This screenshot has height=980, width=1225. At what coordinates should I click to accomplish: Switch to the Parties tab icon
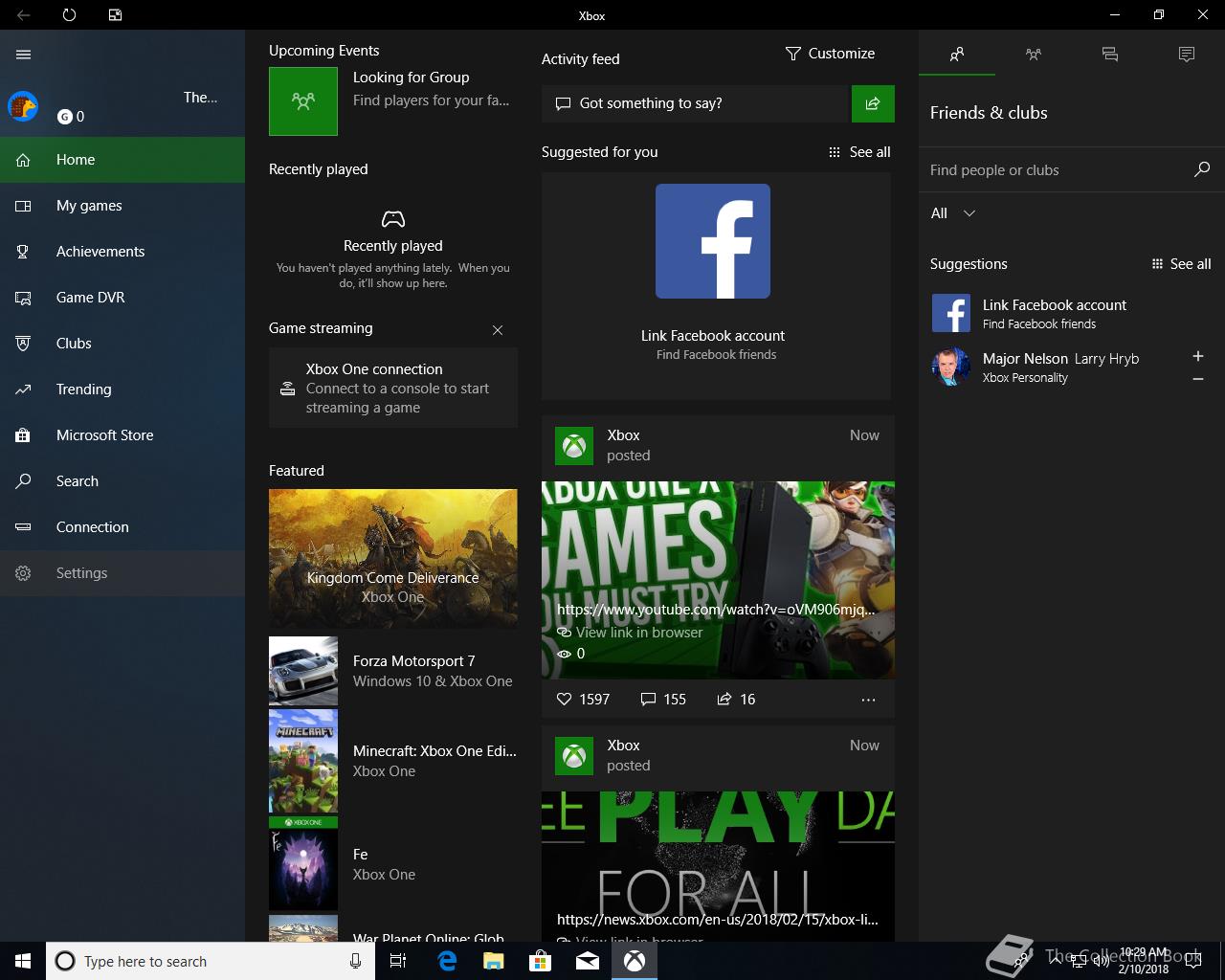coord(1034,55)
